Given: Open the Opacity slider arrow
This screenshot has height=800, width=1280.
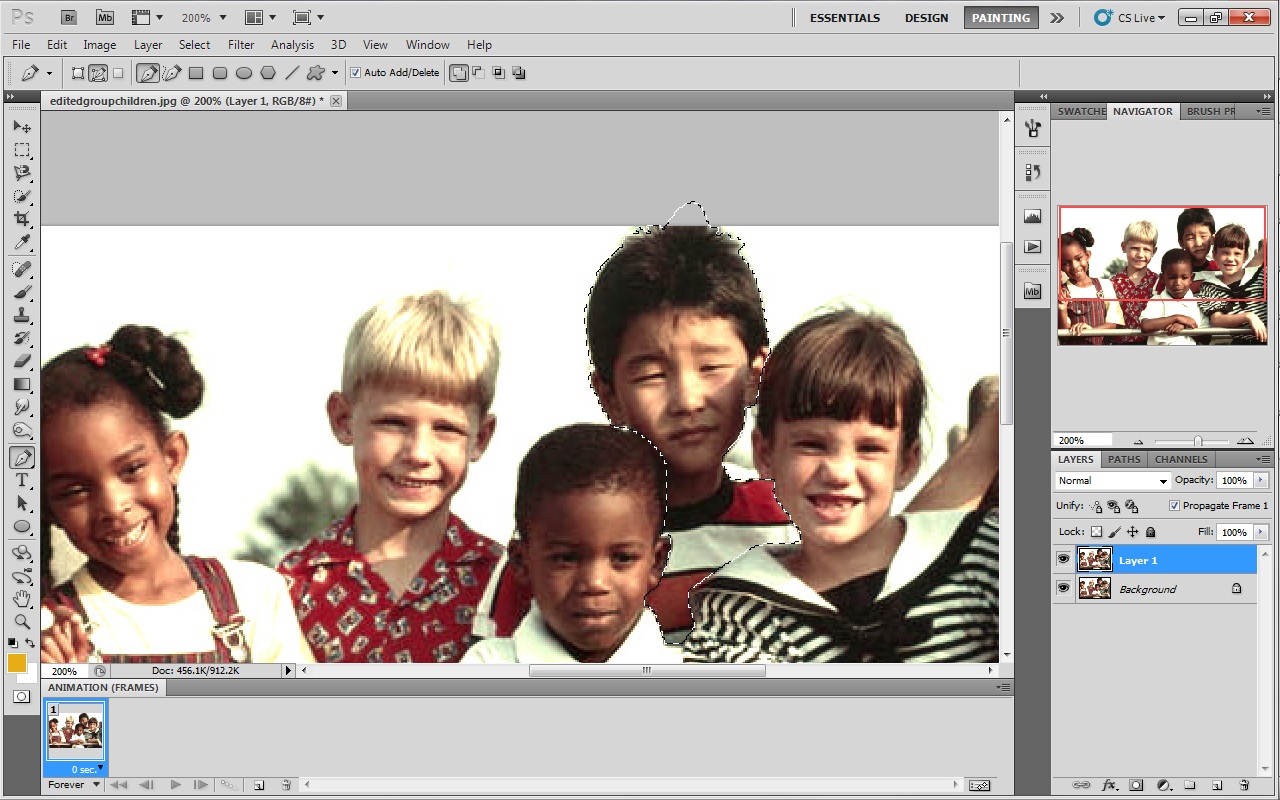Looking at the screenshot, I should (1260, 481).
